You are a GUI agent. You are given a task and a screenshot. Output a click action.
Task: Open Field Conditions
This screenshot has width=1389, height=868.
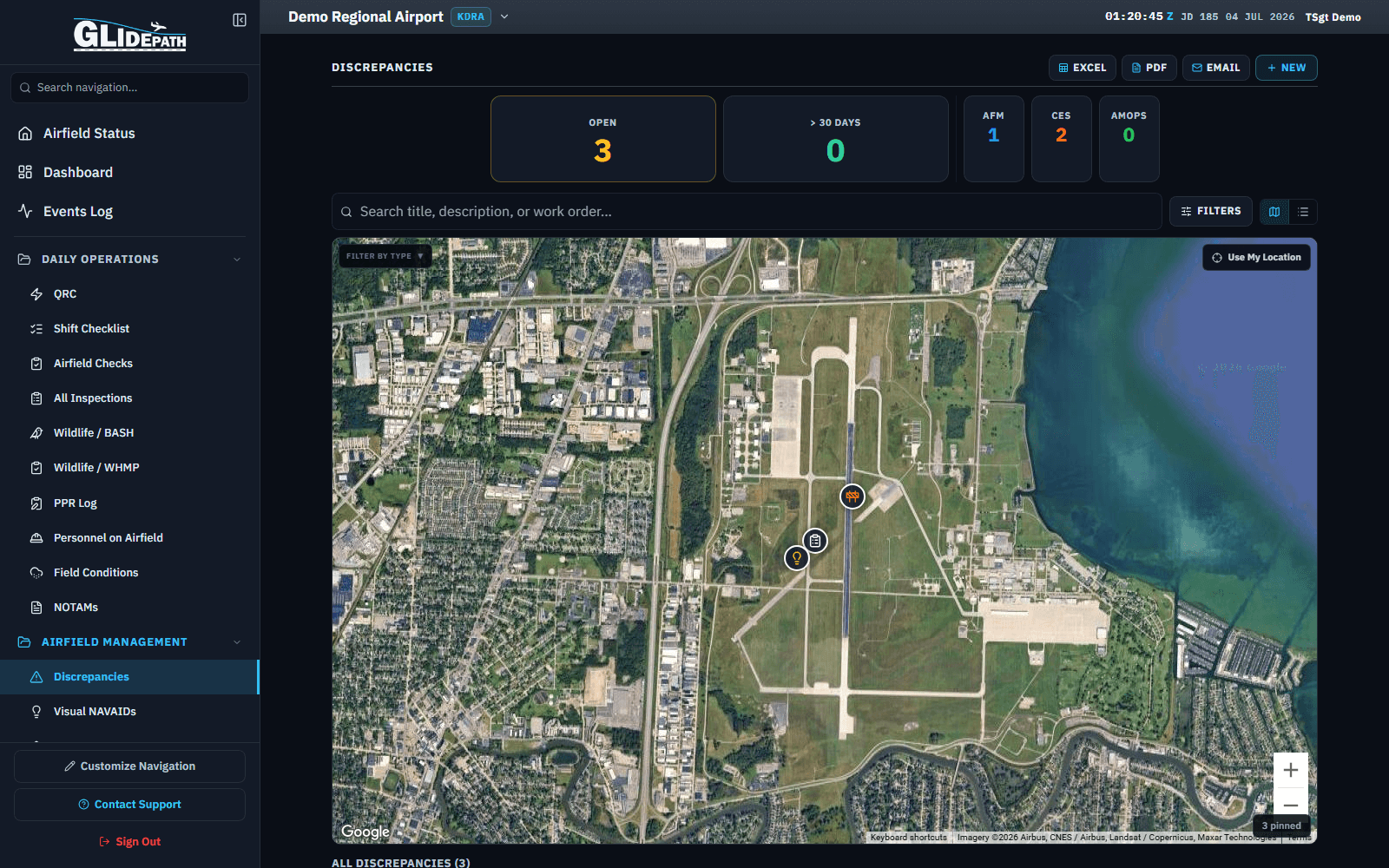pyautogui.click(x=129, y=572)
